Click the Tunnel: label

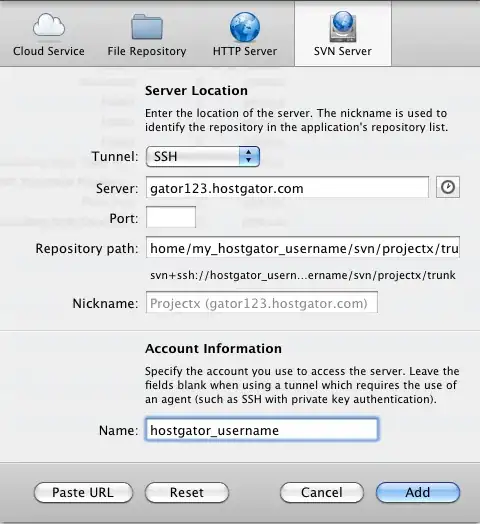115,156
